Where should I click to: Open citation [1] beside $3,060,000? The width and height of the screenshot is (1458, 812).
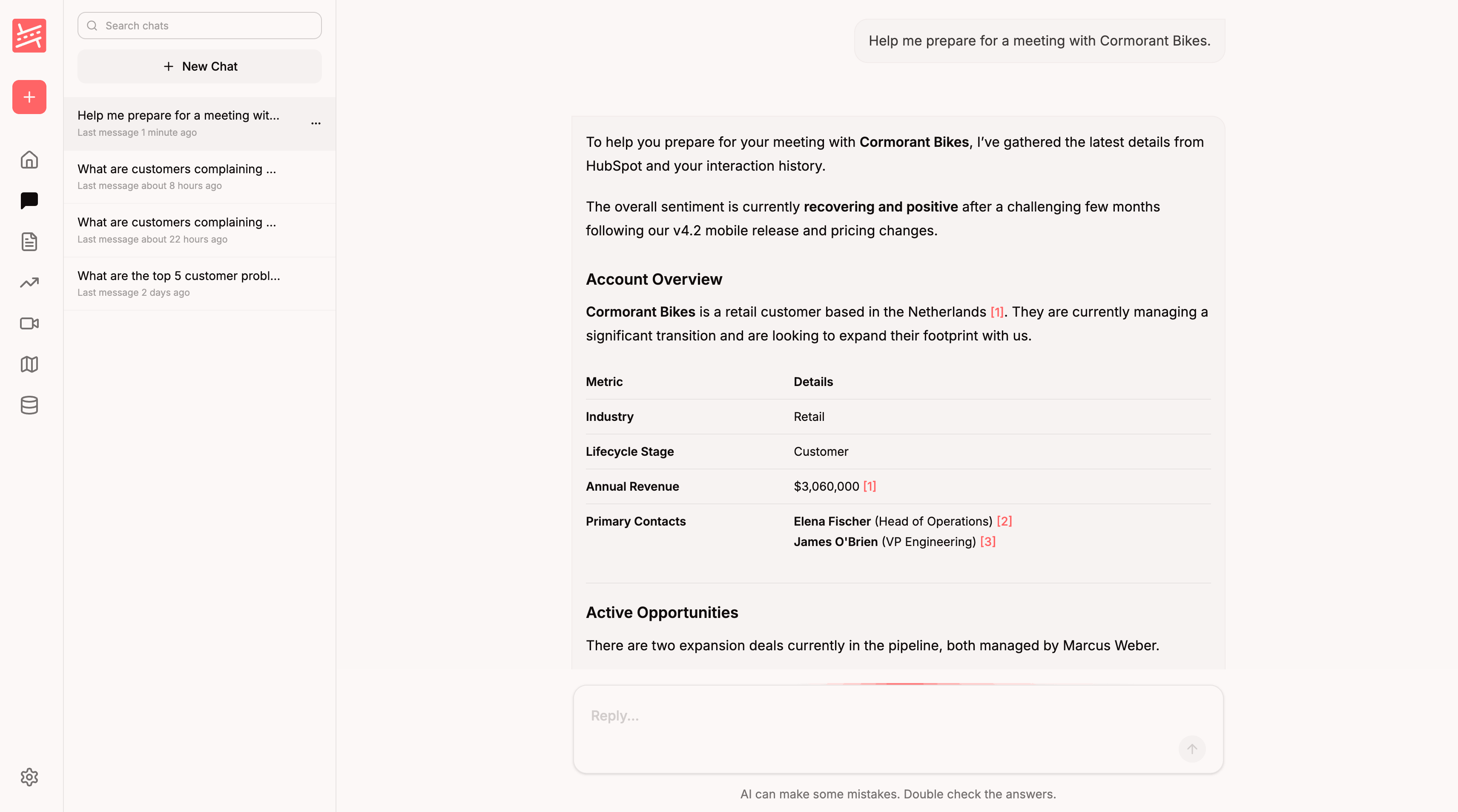[870, 486]
